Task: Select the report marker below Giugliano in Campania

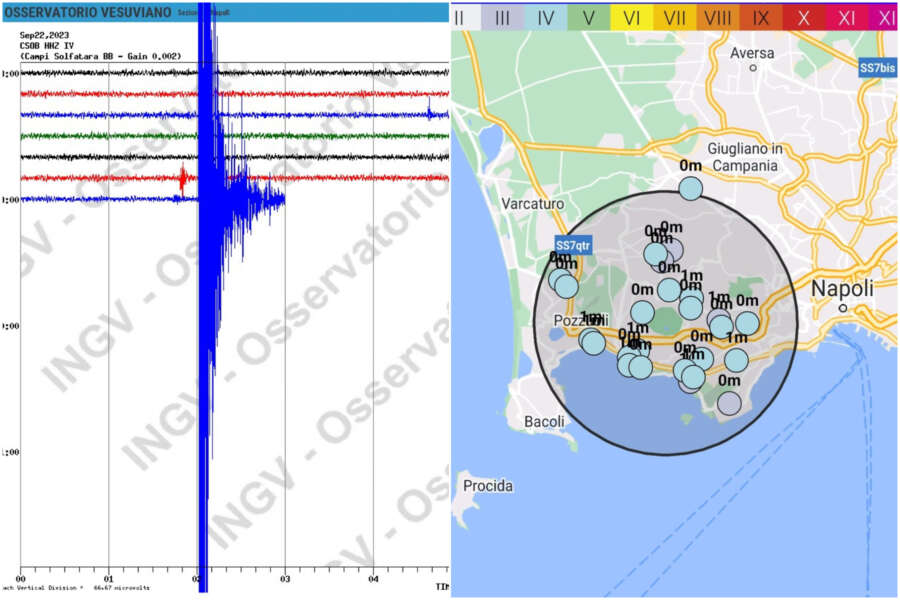Action: point(691,188)
